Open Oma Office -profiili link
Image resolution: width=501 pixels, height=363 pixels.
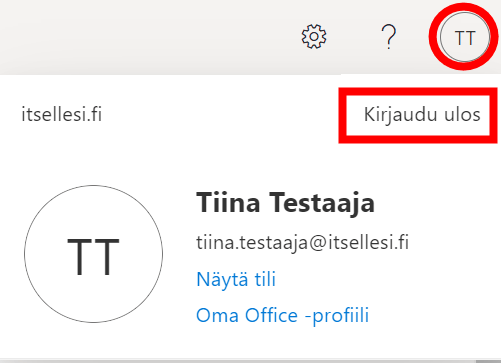[283, 315]
